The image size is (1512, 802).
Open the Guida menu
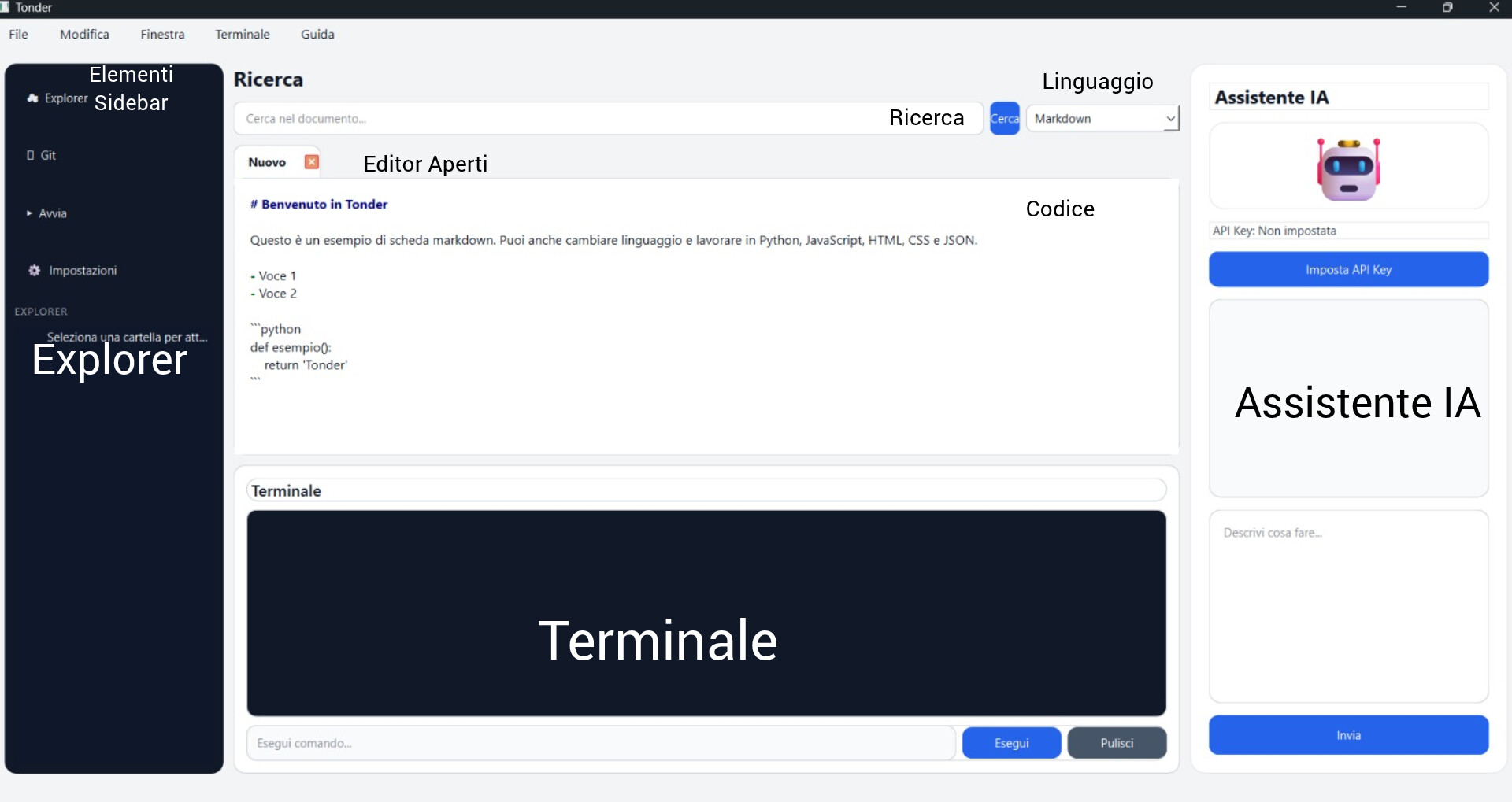click(x=317, y=35)
